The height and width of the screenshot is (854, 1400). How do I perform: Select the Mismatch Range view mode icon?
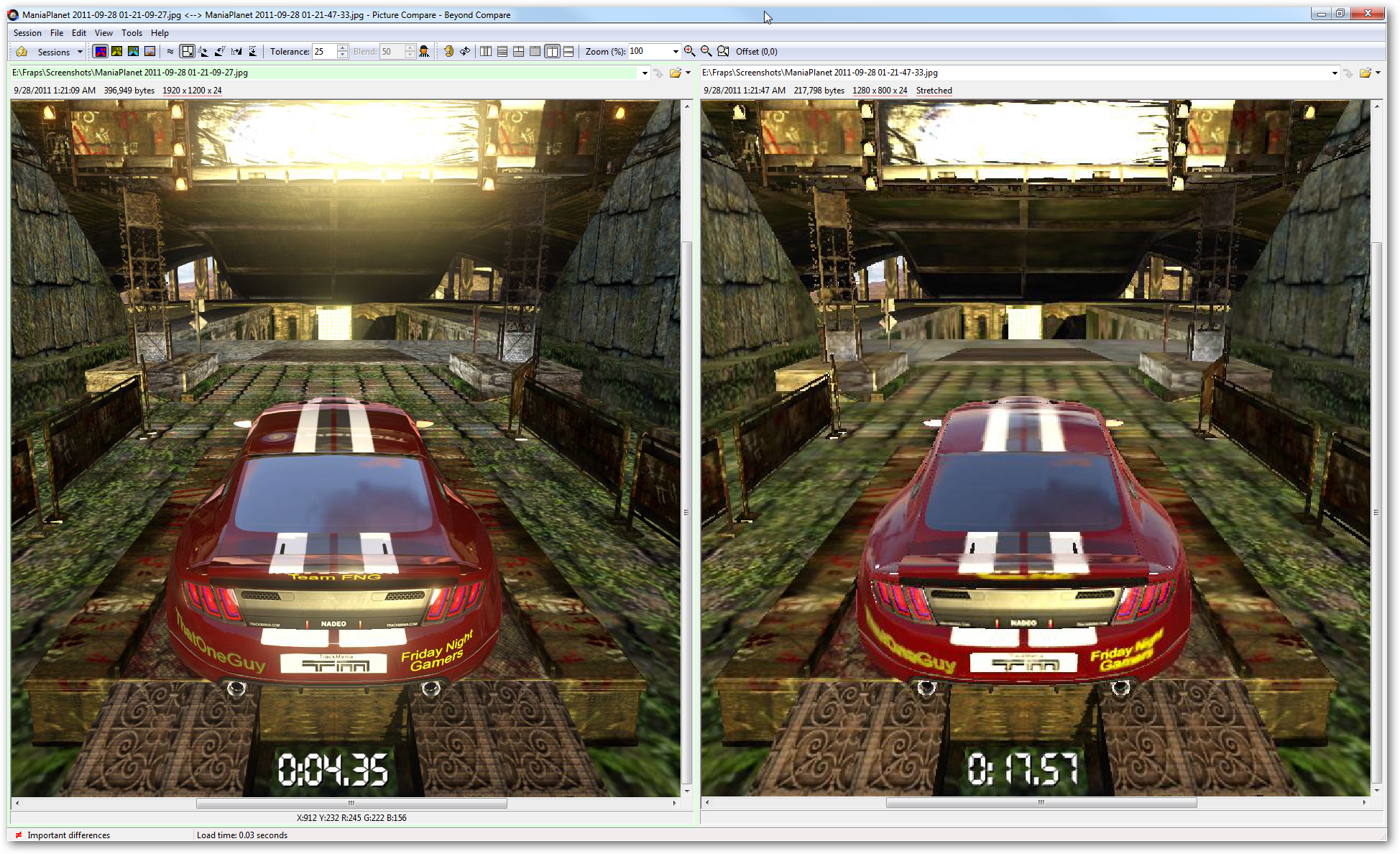[x=117, y=52]
